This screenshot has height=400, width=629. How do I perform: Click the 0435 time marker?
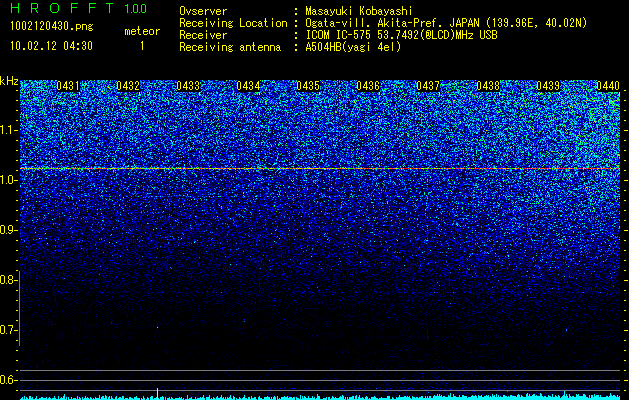[308, 85]
